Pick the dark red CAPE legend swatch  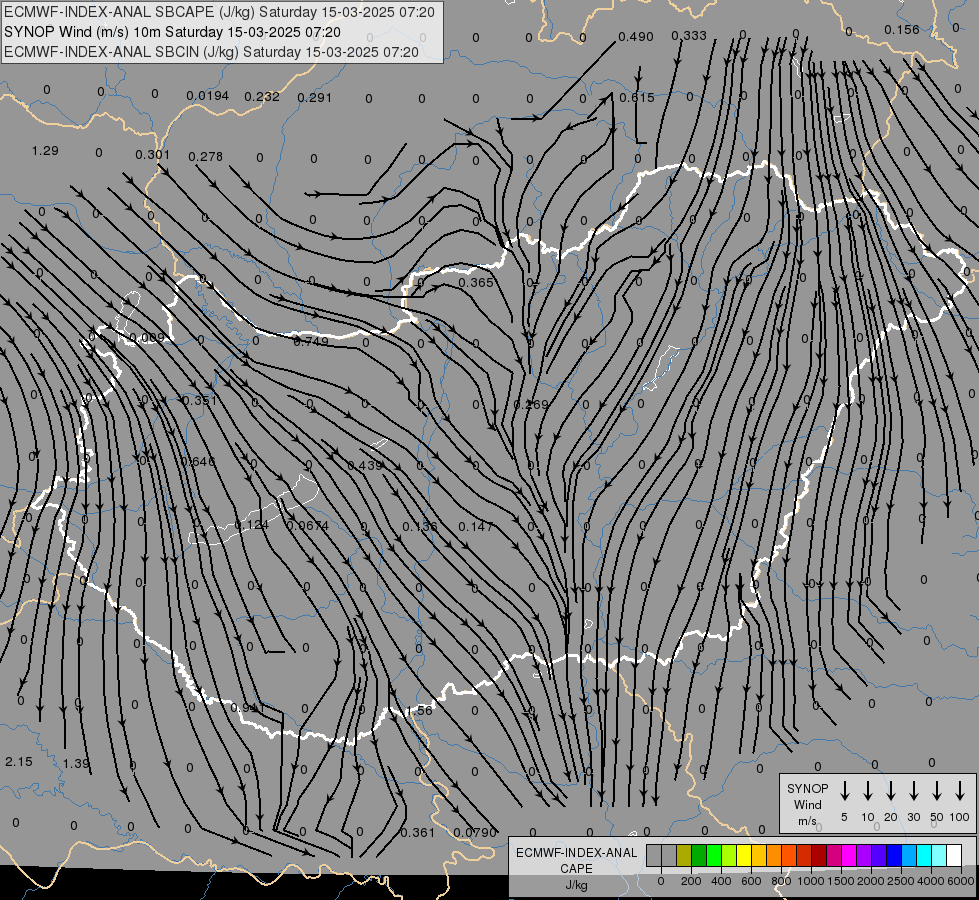(x=819, y=856)
